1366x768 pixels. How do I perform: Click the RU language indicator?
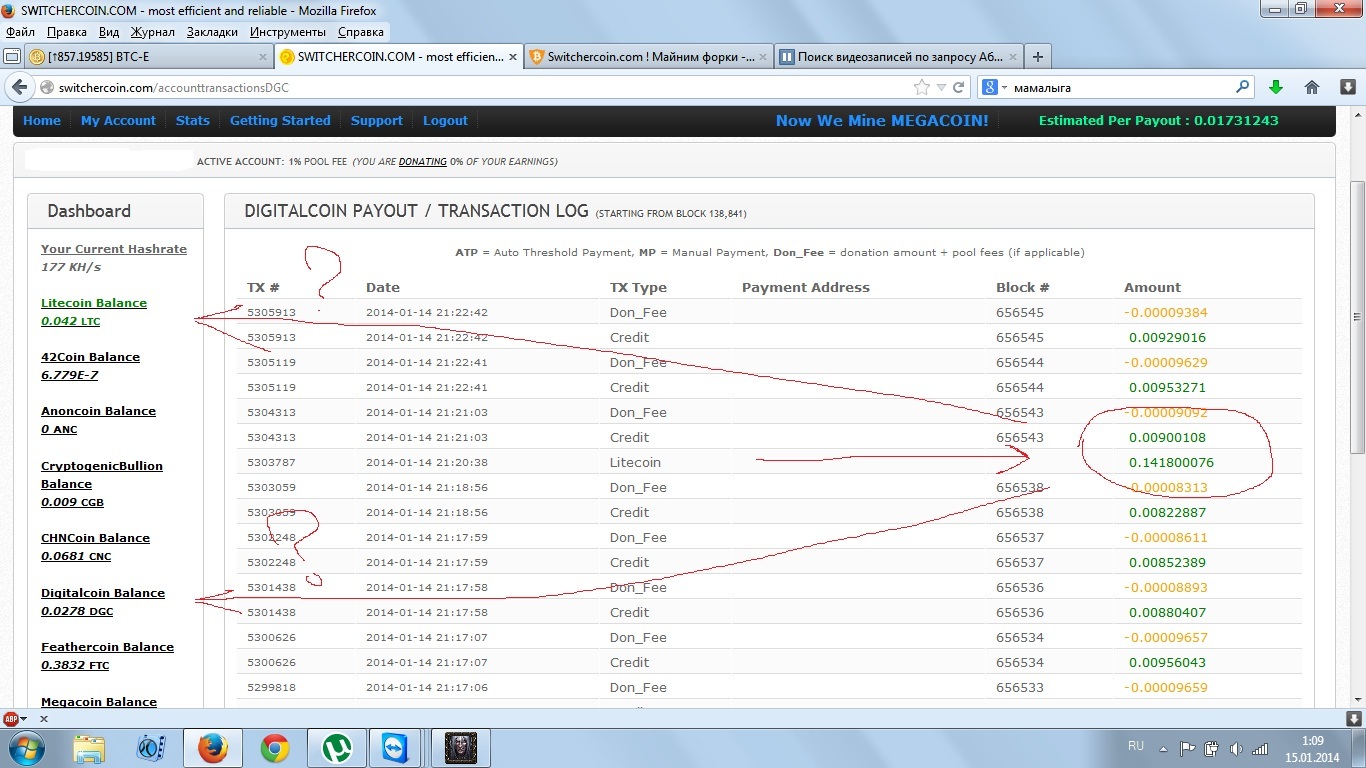pos(1136,746)
